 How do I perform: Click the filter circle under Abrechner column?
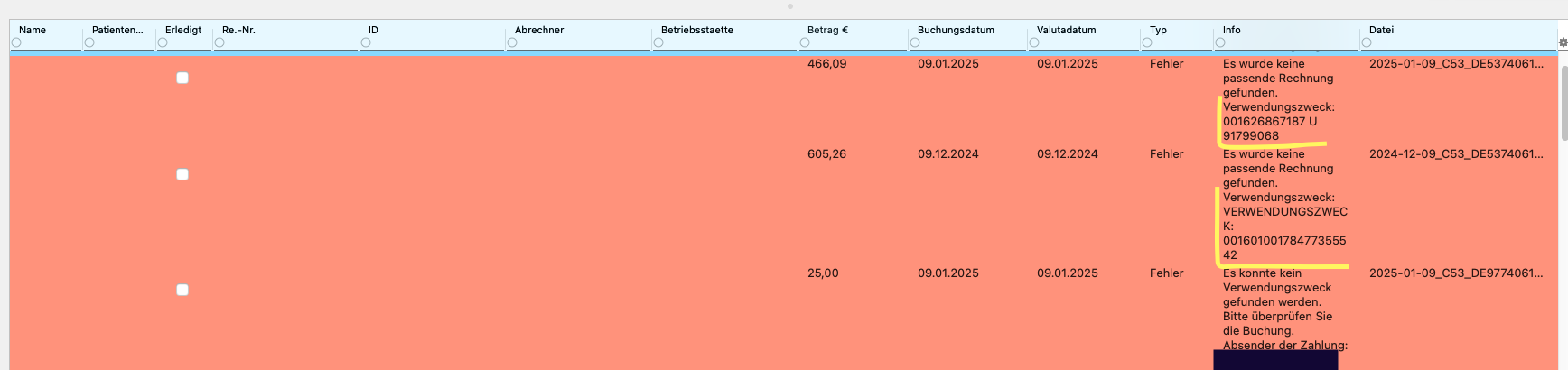click(512, 42)
